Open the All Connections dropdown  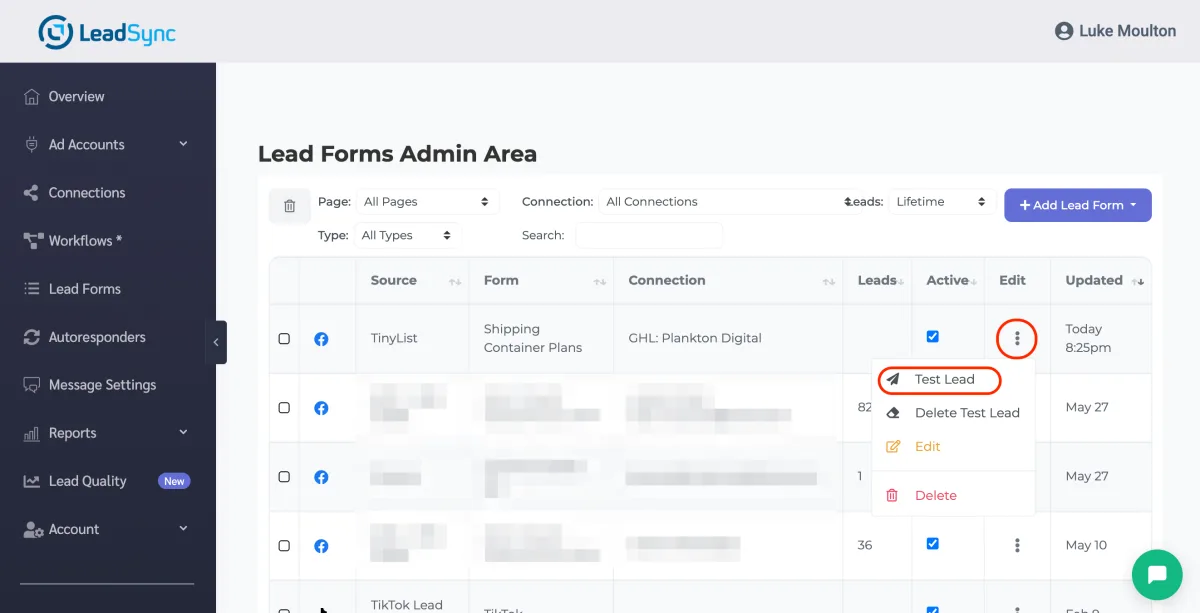[728, 202]
